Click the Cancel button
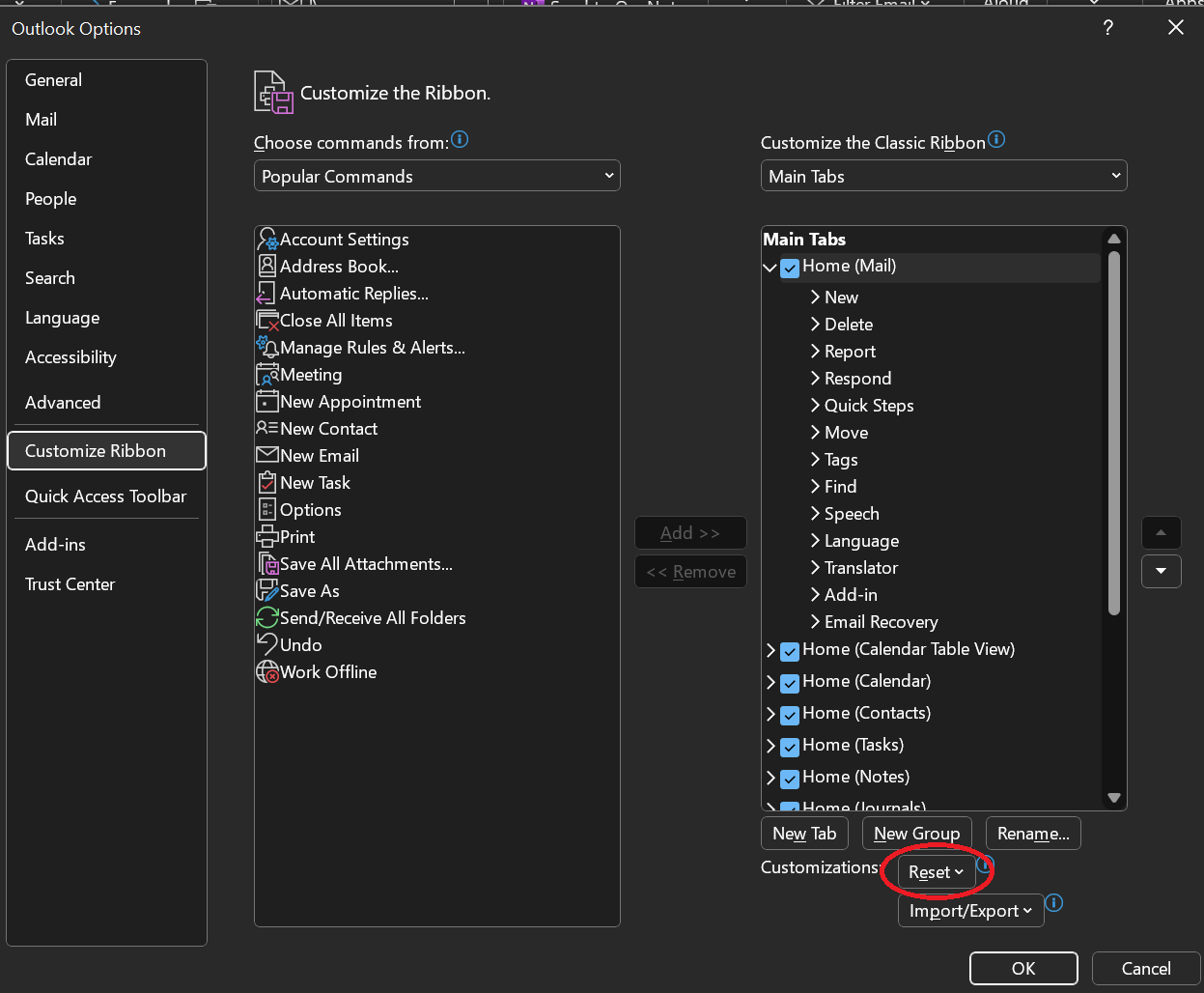 pos(1146,969)
